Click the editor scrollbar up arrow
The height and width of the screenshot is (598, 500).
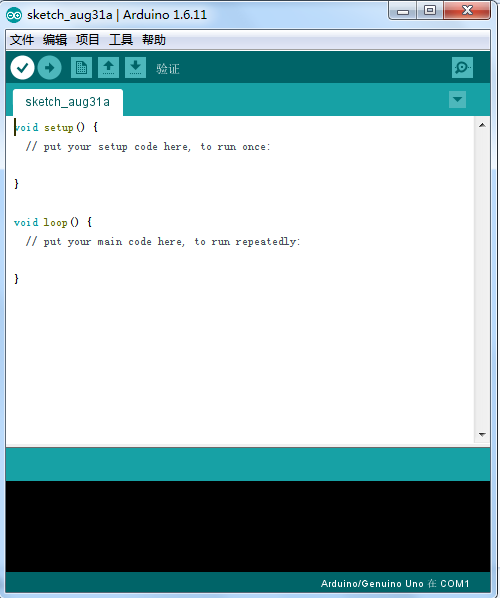482,125
